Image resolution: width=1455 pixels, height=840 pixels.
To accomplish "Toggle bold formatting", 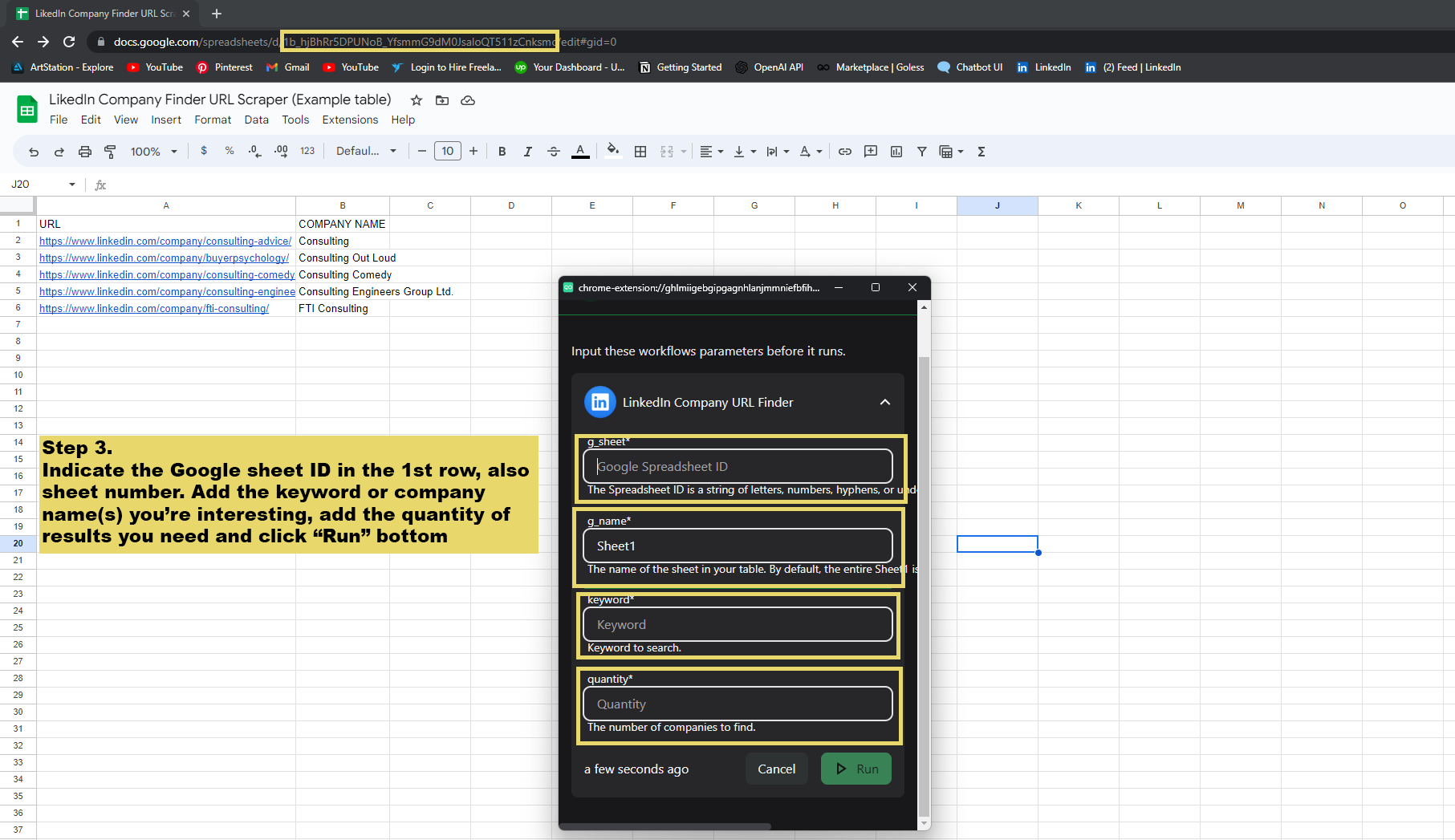I will [502, 152].
